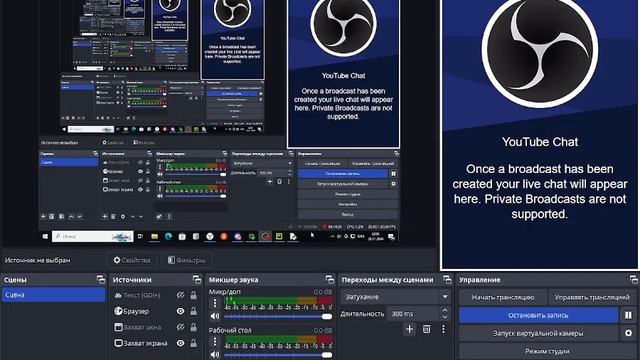Start Запуск виртуальной камеры

click(x=538, y=333)
